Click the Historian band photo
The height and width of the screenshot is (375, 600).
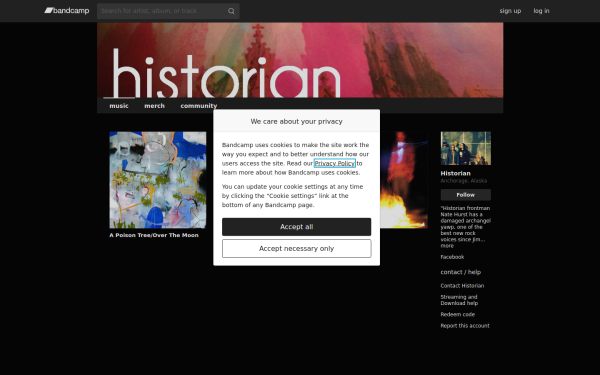click(466, 148)
